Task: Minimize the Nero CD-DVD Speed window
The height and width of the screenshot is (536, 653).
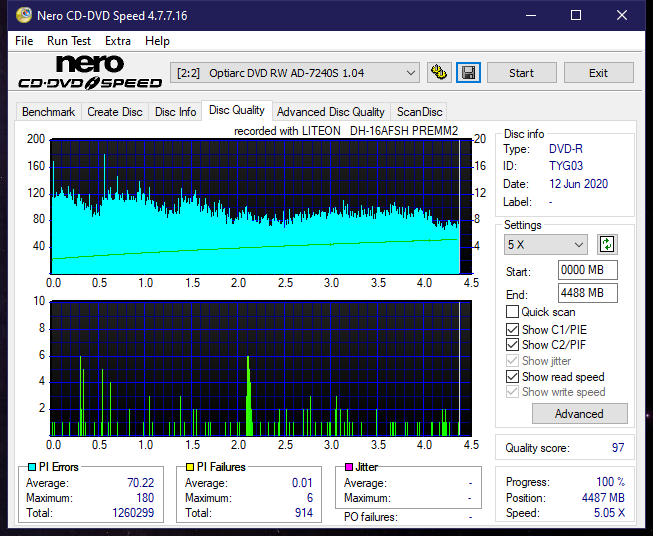Action: [531, 15]
